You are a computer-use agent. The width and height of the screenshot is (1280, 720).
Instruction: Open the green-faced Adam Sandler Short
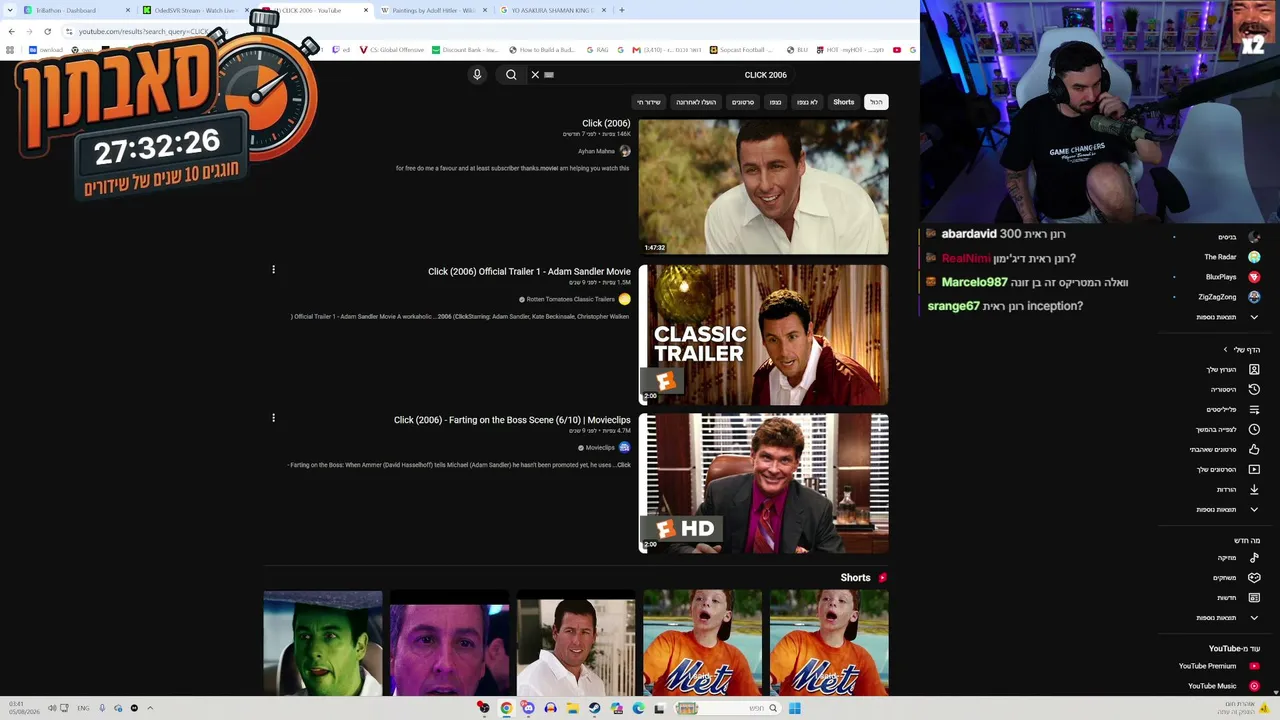[x=323, y=643]
